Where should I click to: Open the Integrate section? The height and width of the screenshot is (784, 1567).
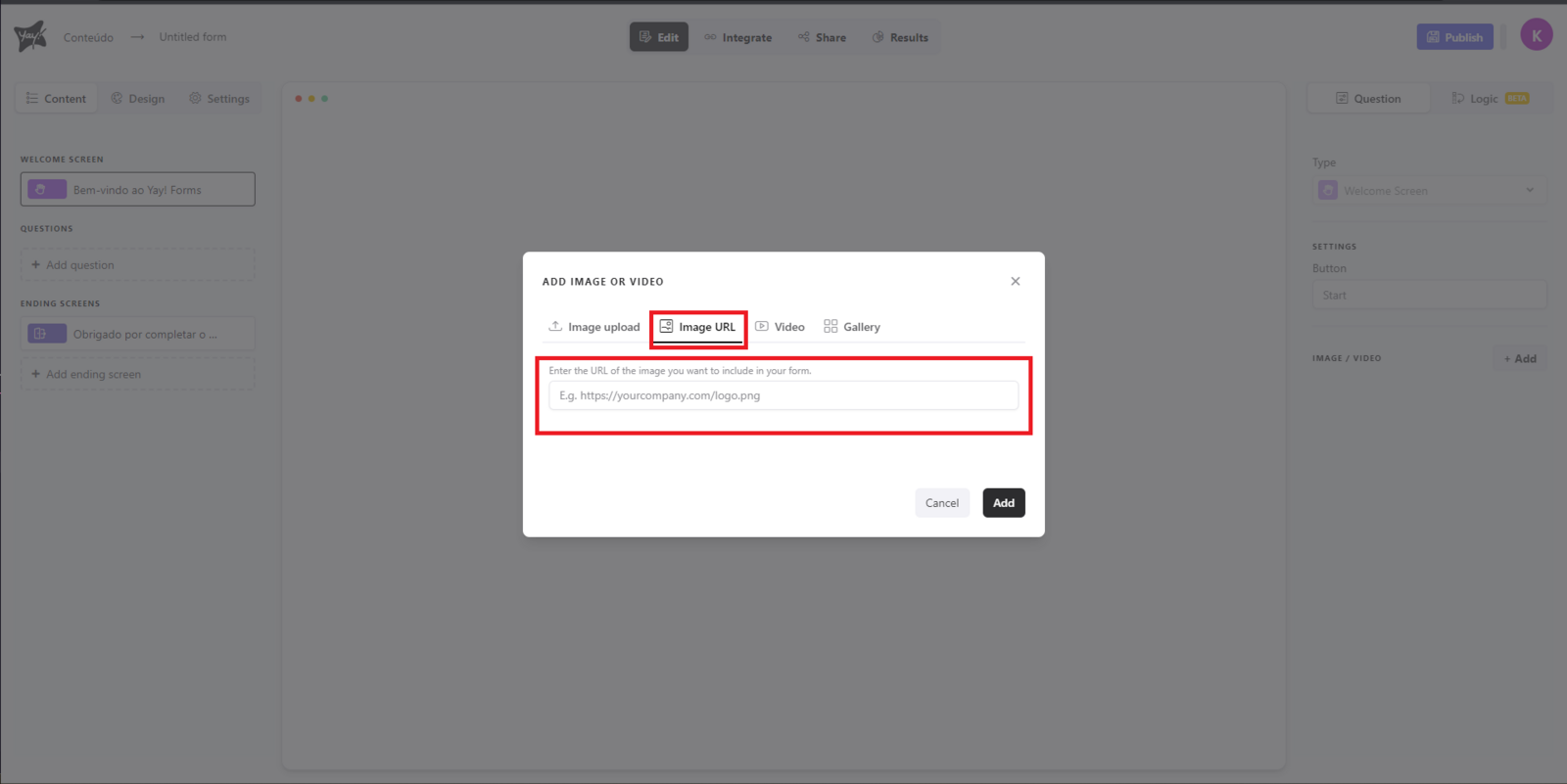coord(738,37)
